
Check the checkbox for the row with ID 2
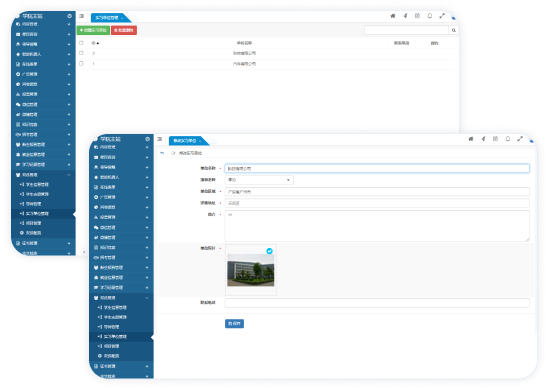point(81,53)
